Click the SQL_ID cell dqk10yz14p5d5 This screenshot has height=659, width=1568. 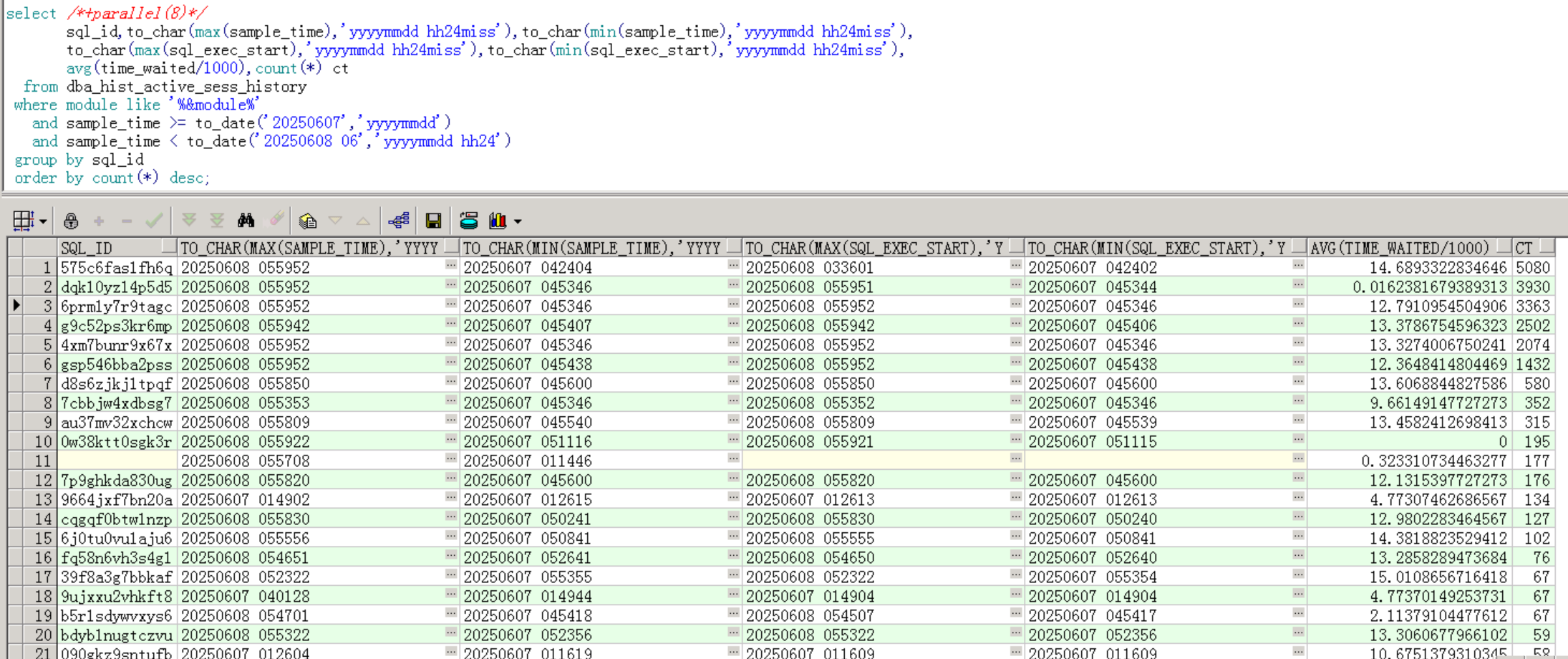click(117, 287)
